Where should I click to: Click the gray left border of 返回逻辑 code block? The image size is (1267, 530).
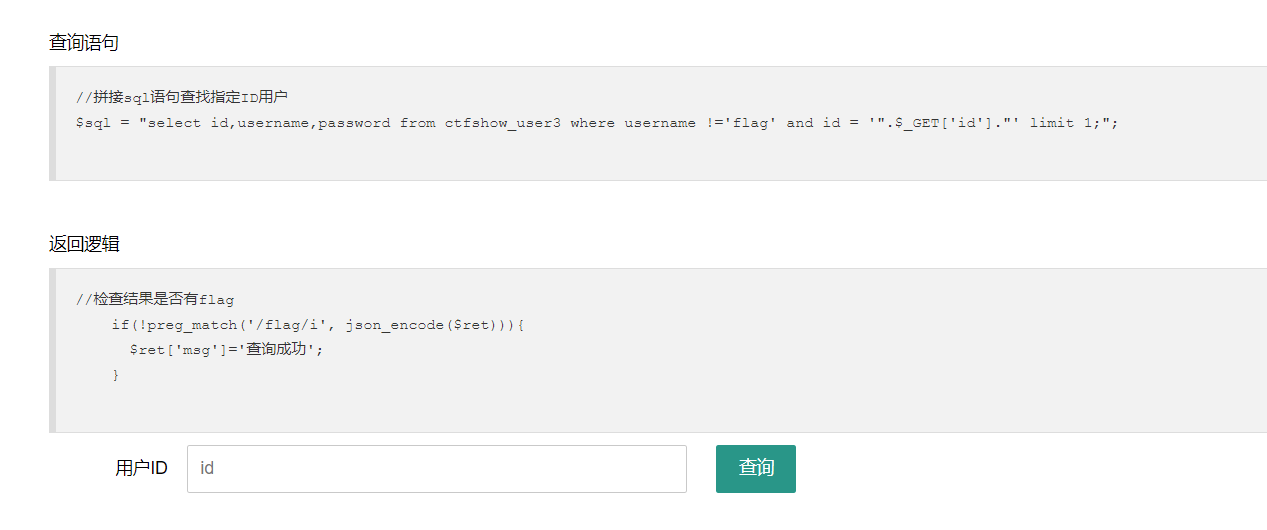pyautogui.click(x=52, y=350)
